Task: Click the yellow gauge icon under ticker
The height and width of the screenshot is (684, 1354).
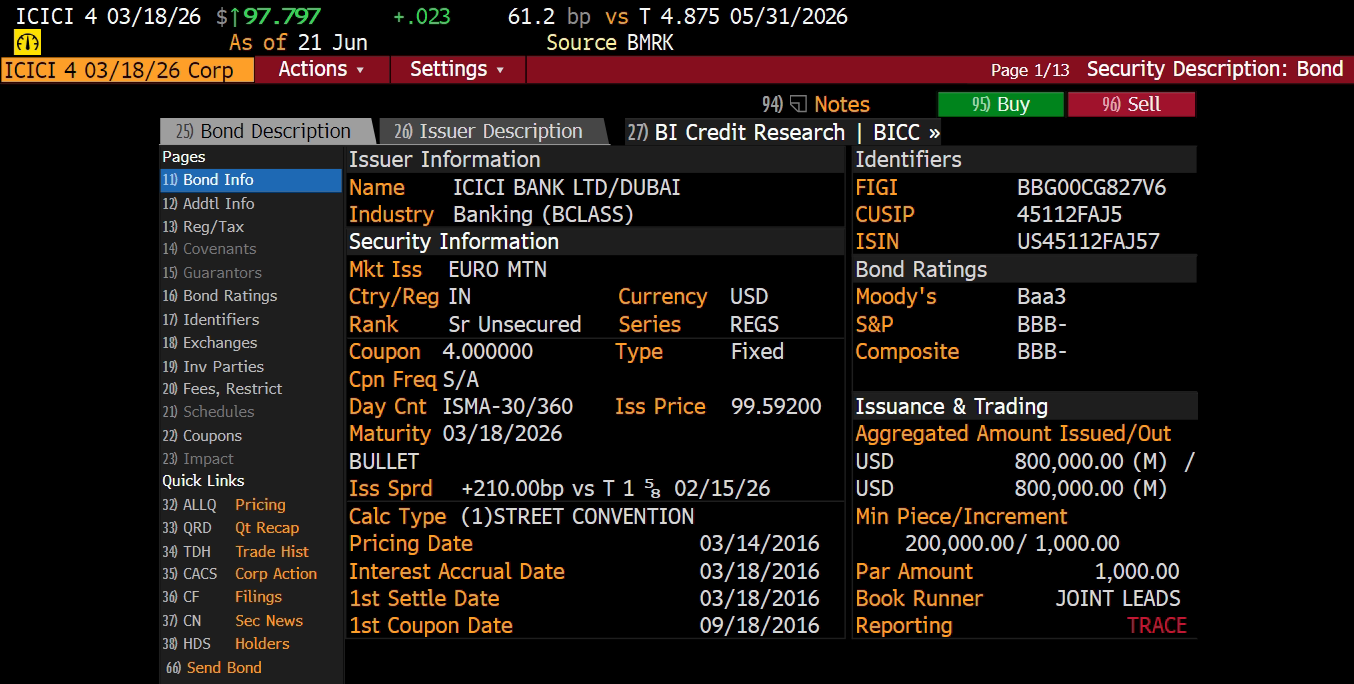Action: (27, 43)
